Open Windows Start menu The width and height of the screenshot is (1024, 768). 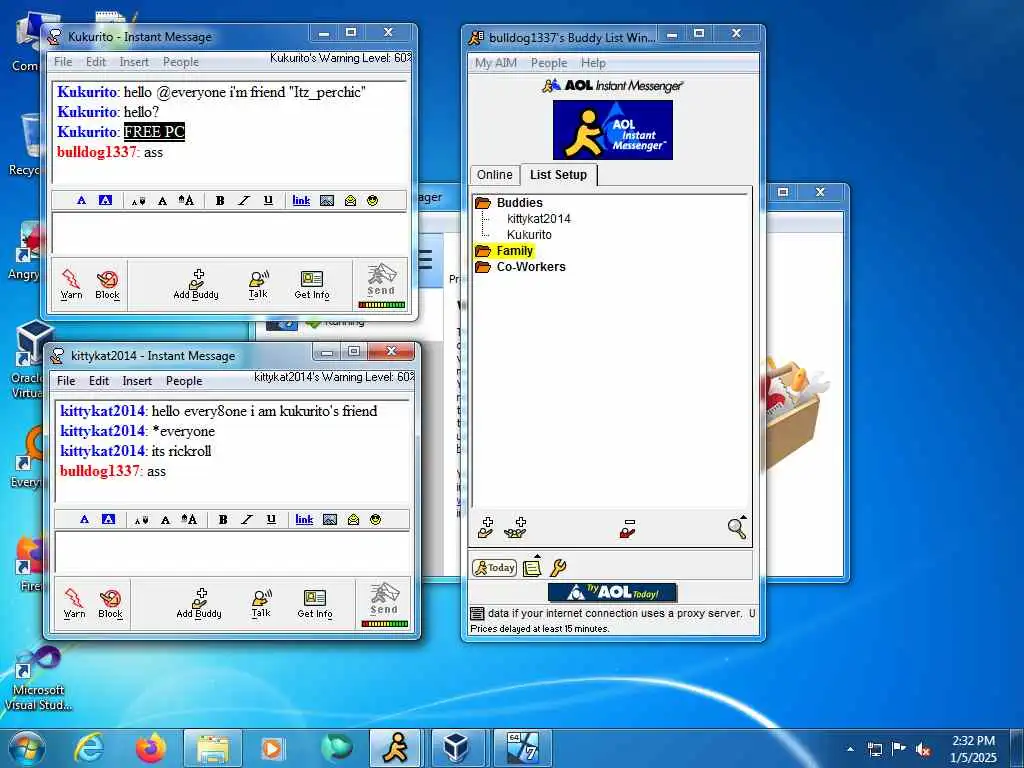[x=26, y=748]
